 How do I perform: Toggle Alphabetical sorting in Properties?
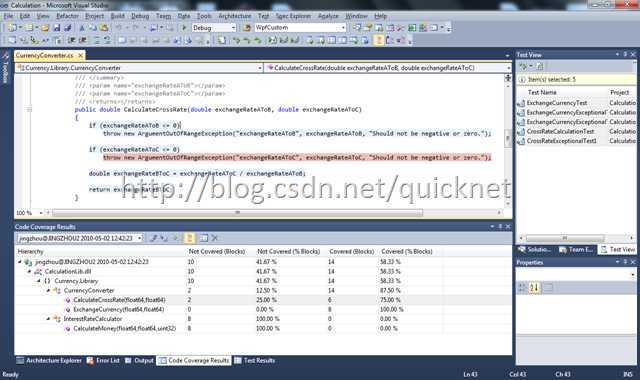[x=534, y=288]
